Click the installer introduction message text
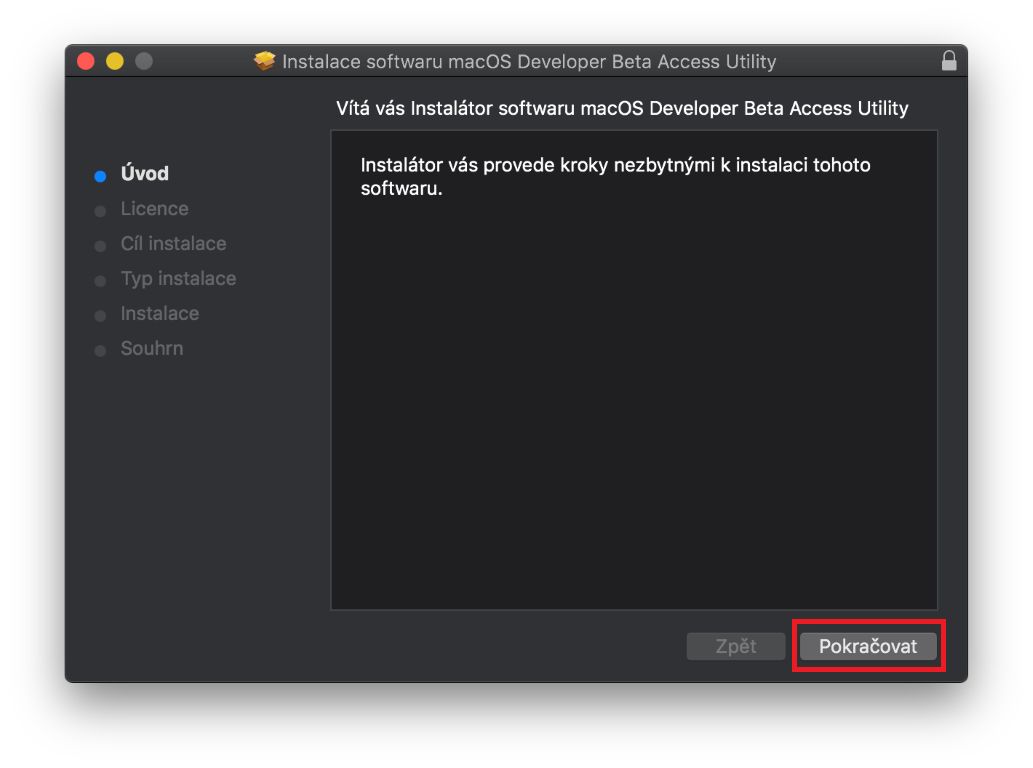This screenshot has width=1033, height=768. tap(615, 176)
